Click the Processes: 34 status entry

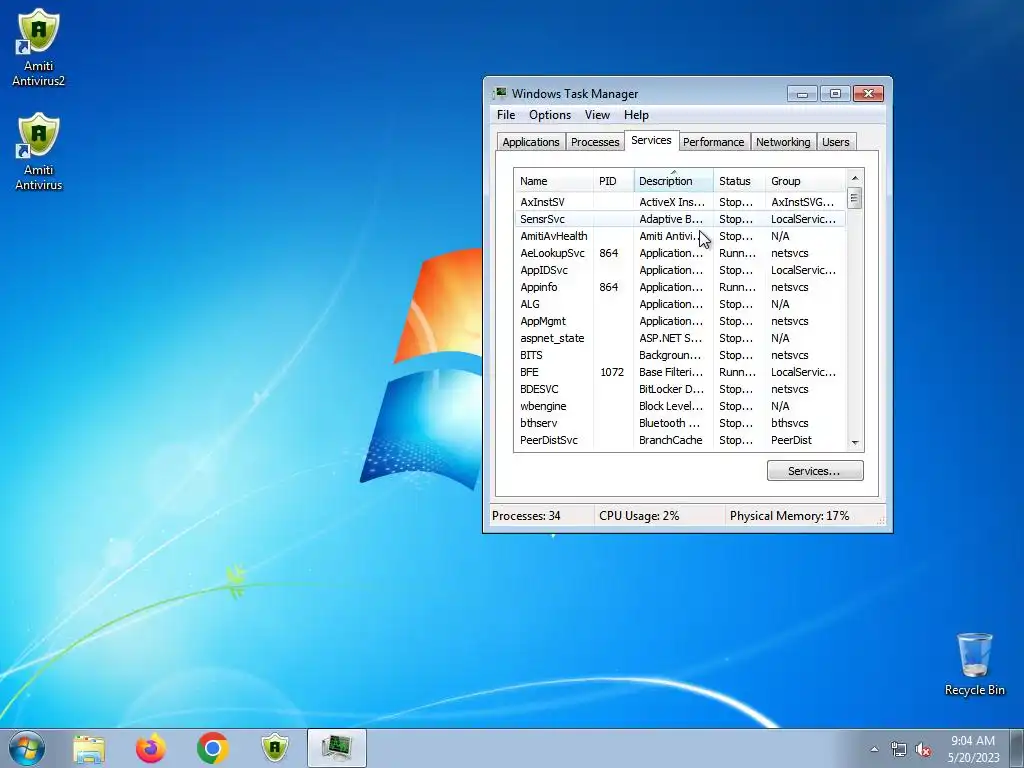point(526,516)
